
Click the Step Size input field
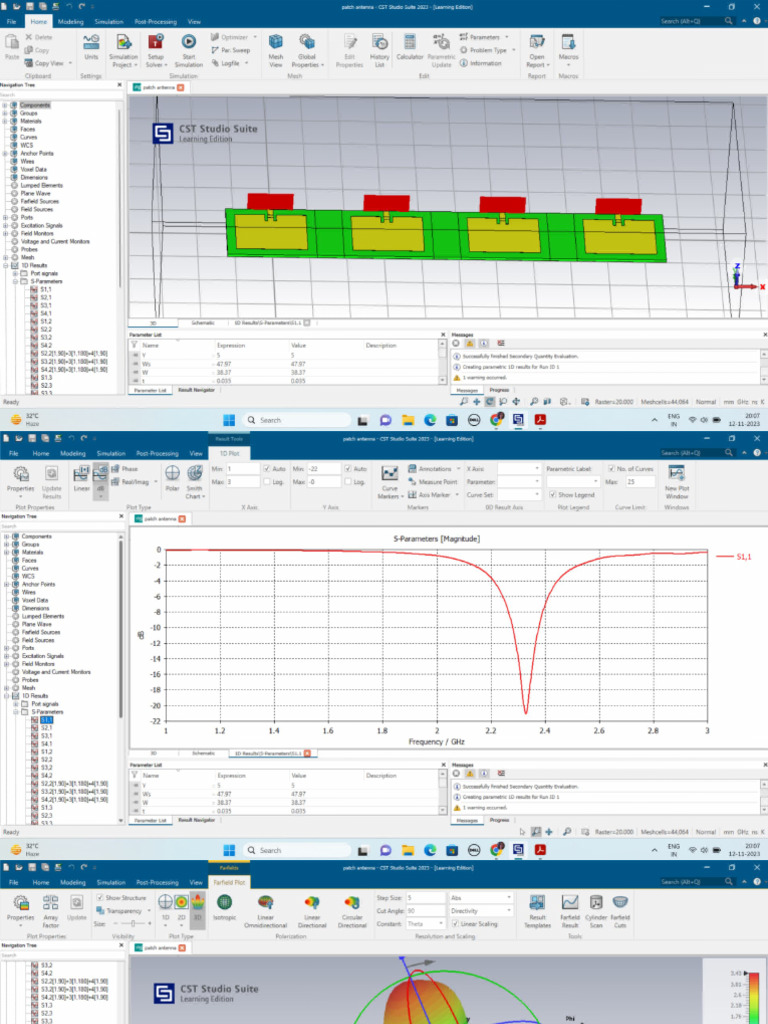click(424, 898)
